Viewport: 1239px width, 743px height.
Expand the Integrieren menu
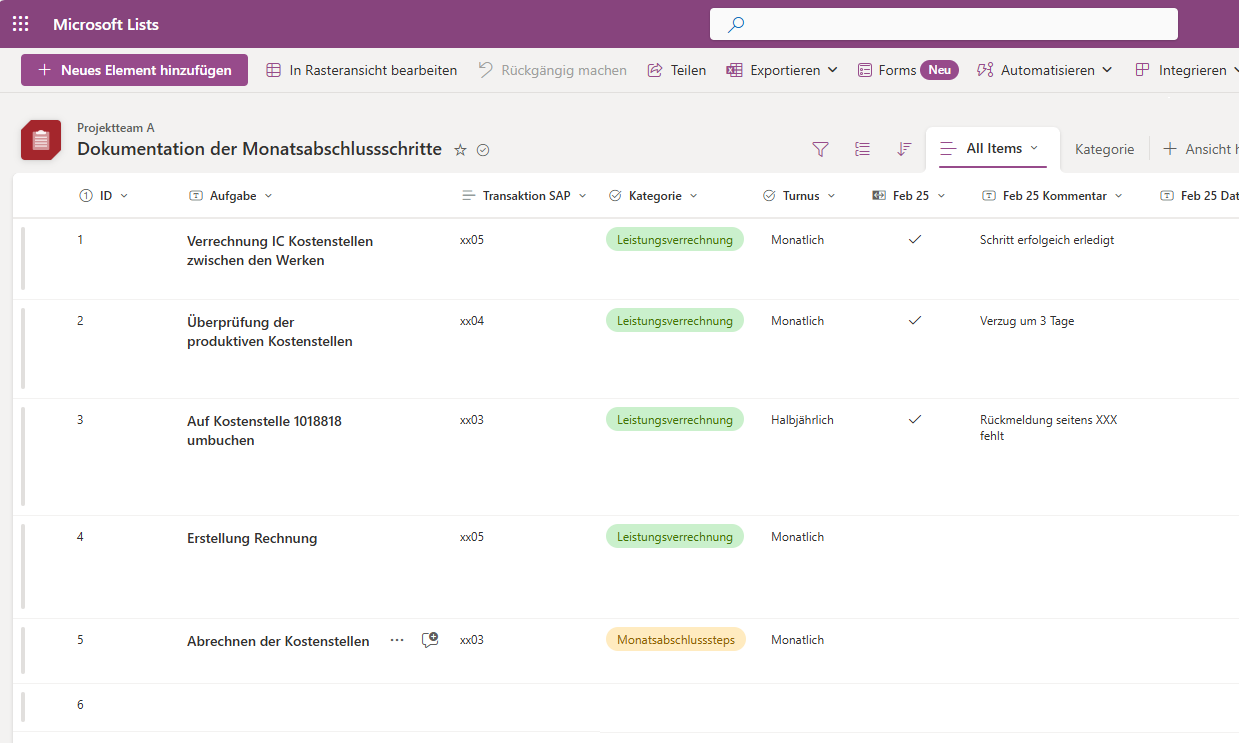1185,70
